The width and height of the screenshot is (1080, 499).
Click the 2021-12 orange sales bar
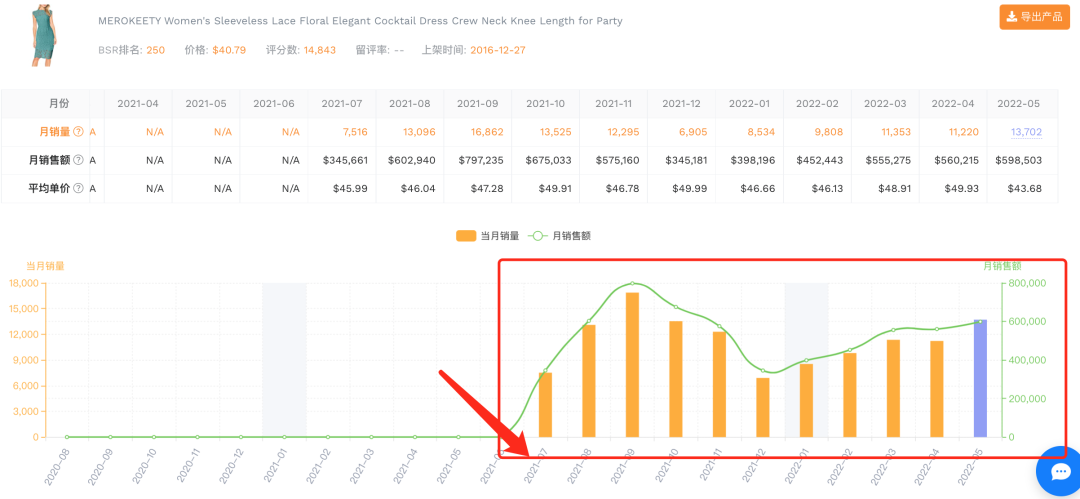[763, 407]
